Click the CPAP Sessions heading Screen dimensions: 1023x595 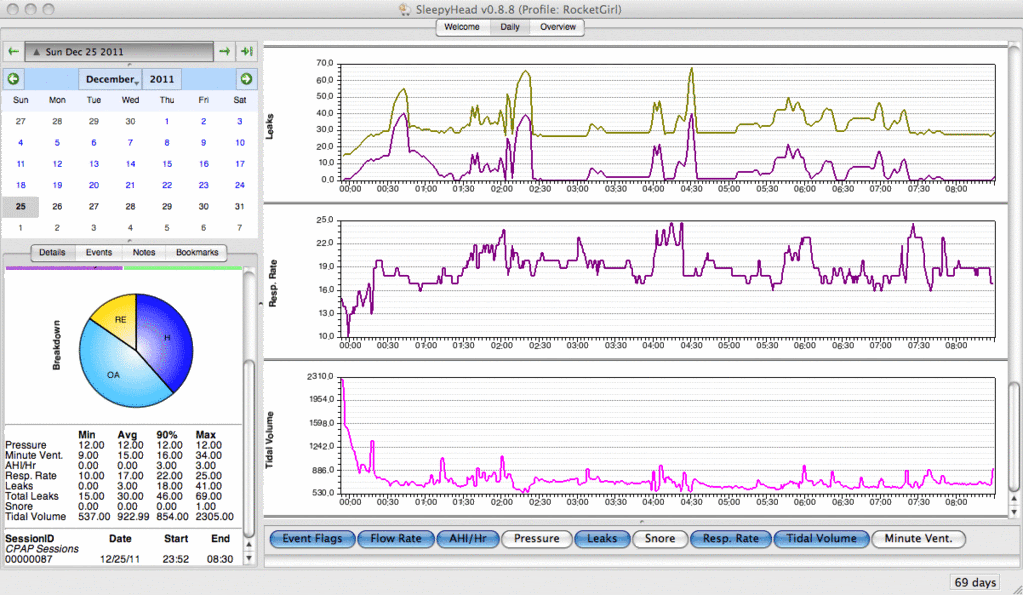tap(42, 549)
